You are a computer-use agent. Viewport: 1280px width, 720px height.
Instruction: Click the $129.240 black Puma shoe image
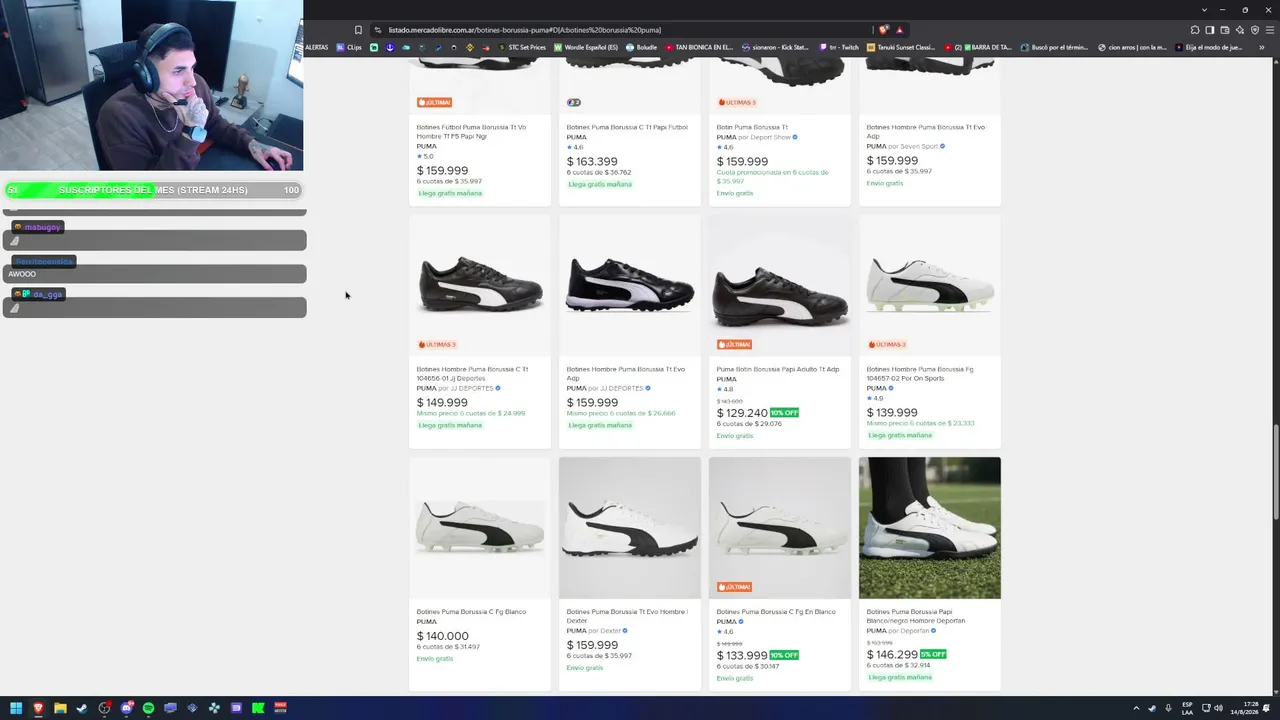tap(780, 285)
